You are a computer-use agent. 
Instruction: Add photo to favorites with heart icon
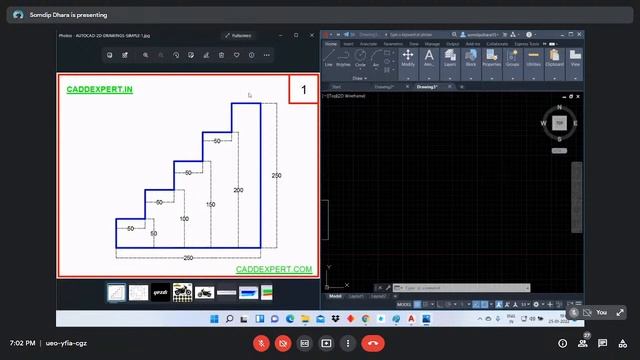[x=236, y=55]
